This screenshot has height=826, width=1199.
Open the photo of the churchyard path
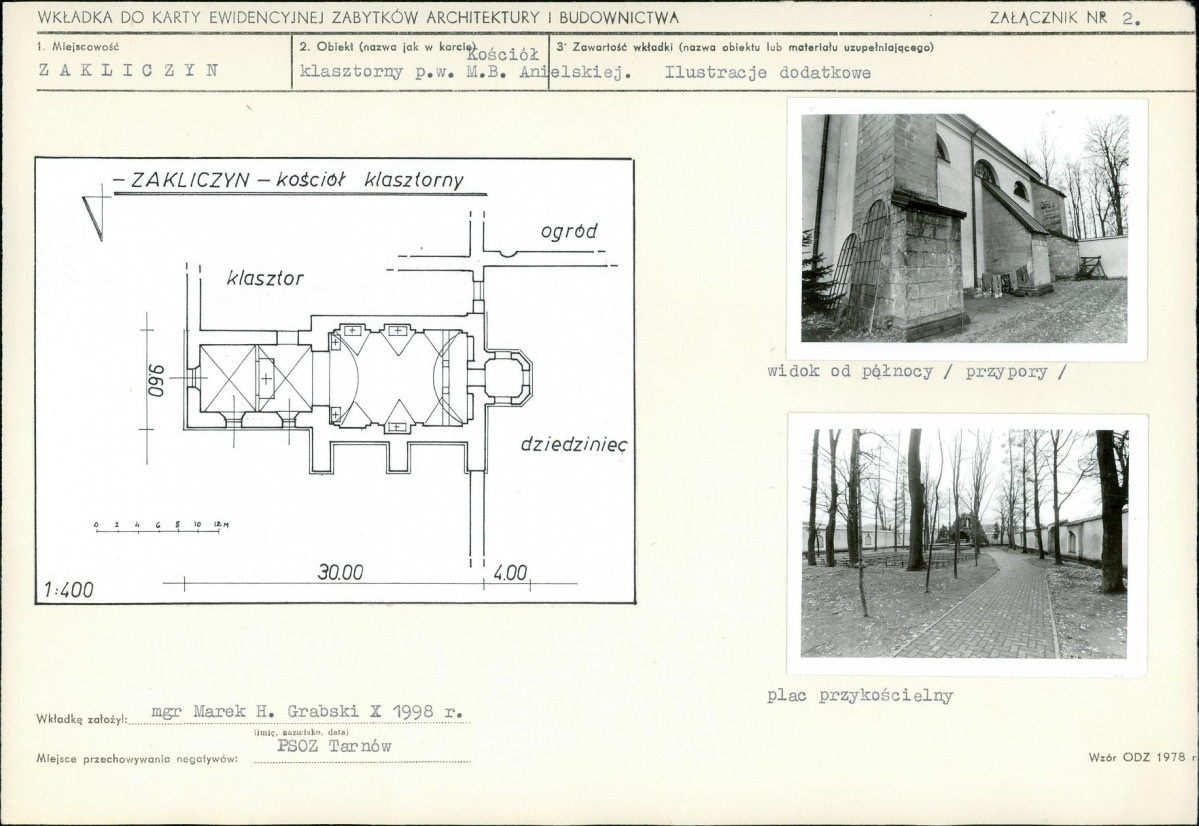pos(964,543)
